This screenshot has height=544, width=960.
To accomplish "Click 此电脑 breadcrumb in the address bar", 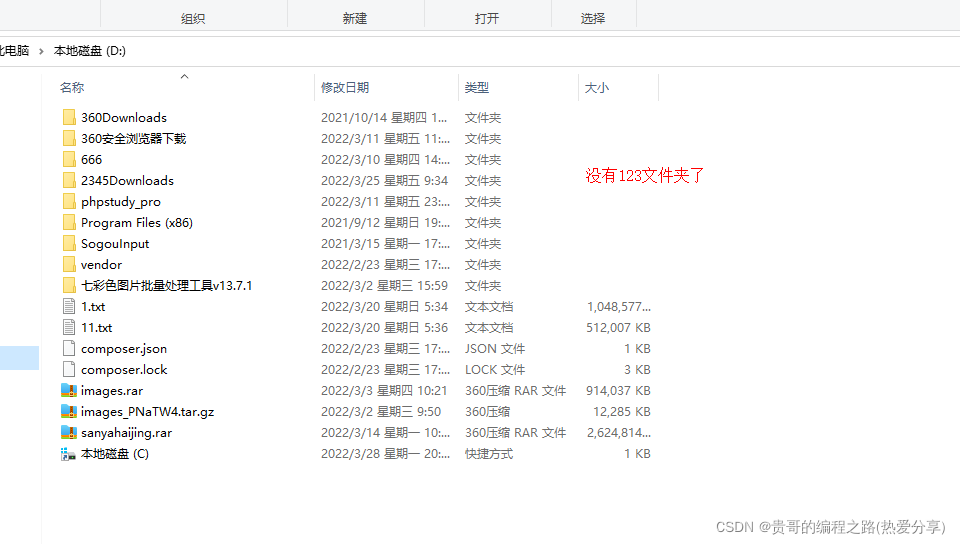I will [15, 51].
